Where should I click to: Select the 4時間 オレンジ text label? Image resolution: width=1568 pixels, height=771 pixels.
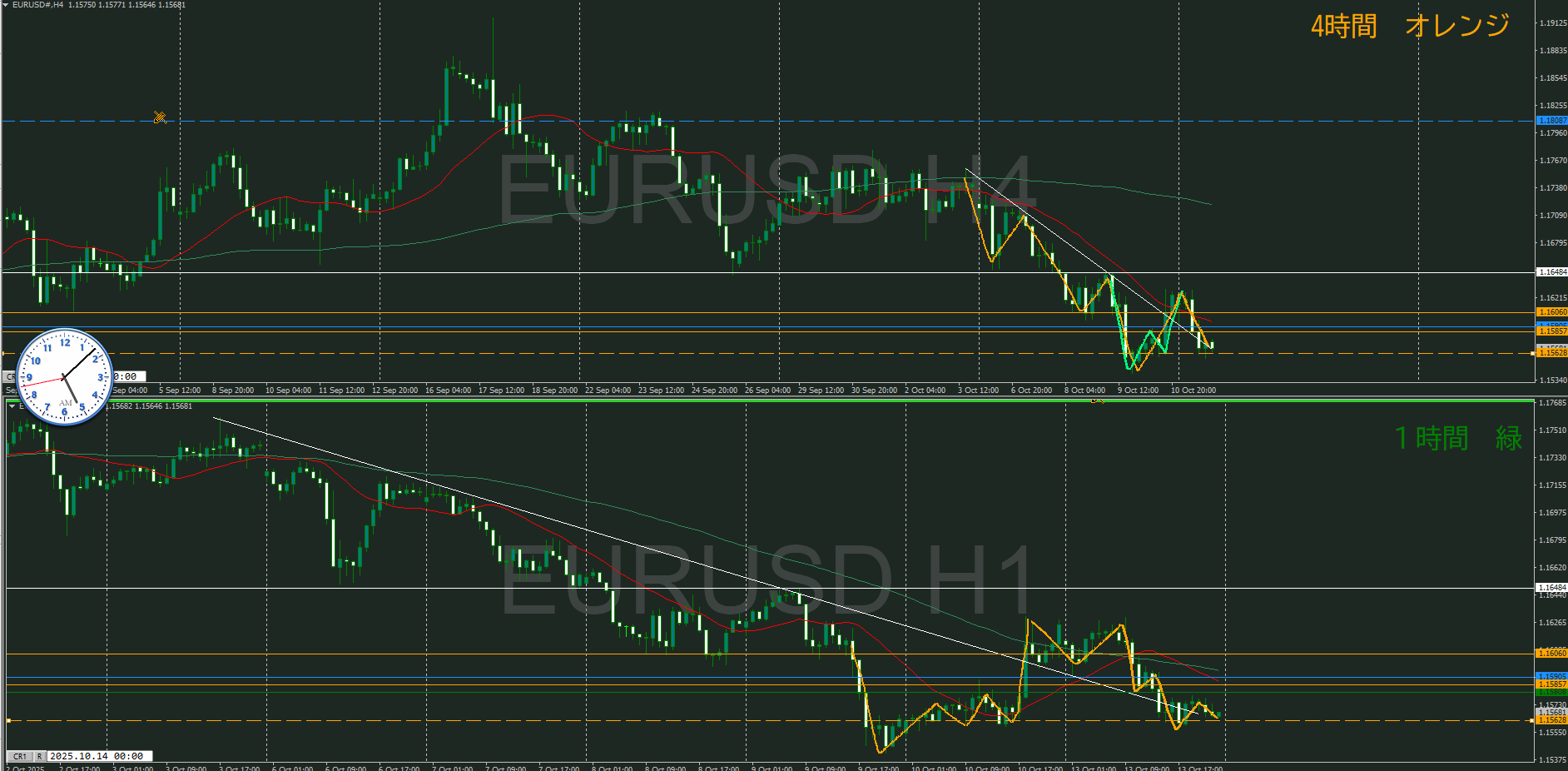(1410, 26)
